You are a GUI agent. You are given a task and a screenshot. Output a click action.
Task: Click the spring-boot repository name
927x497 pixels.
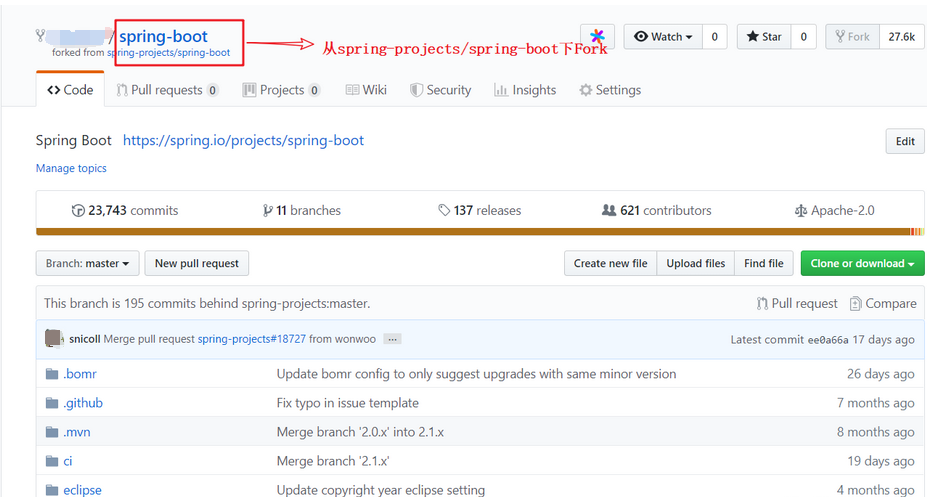coord(163,36)
